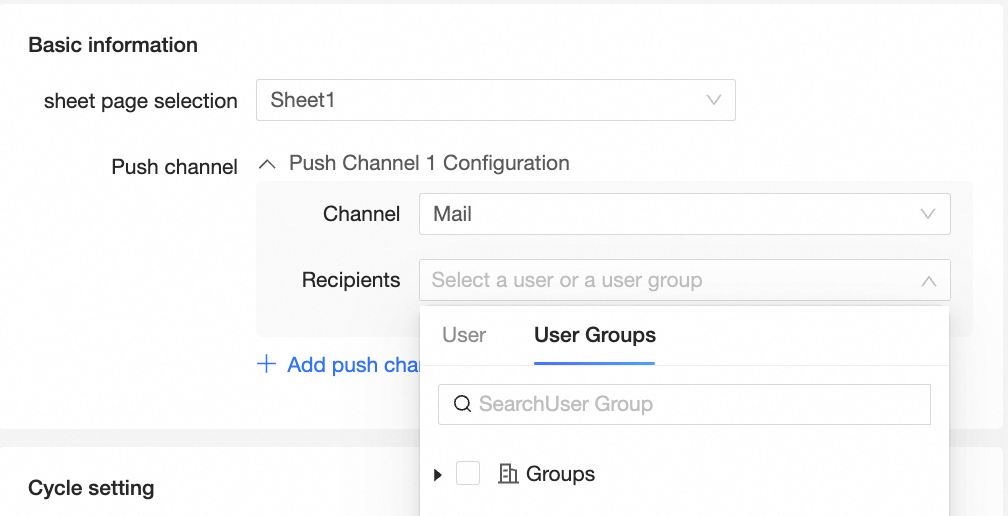Click the plus icon beside Add push channel
Viewport: 1008px width, 516px height.
point(266,365)
